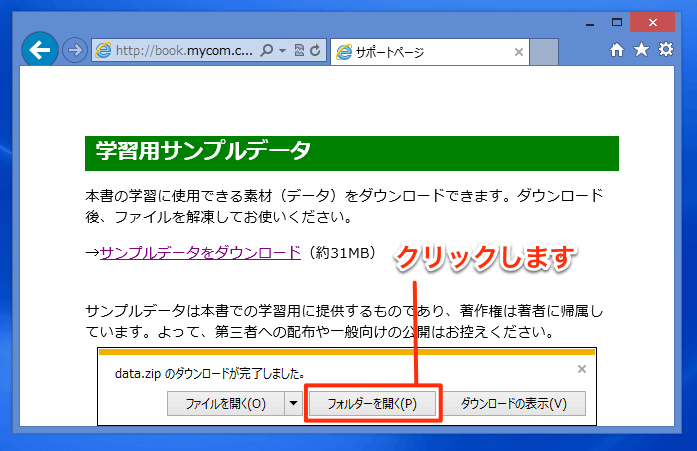Open Favorites star icon

pos(641,49)
